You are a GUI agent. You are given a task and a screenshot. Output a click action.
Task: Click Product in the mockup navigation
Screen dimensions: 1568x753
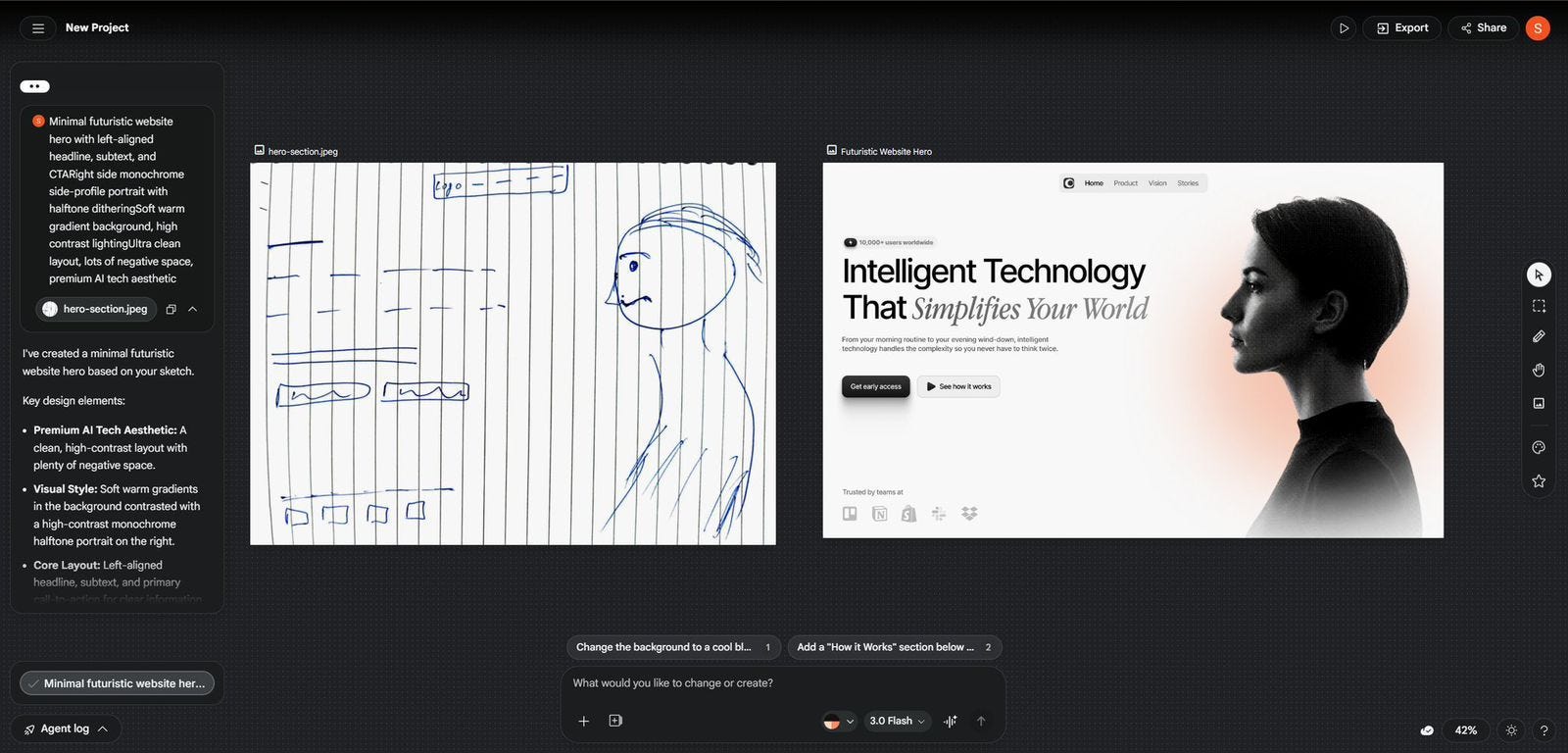click(1126, 183)
